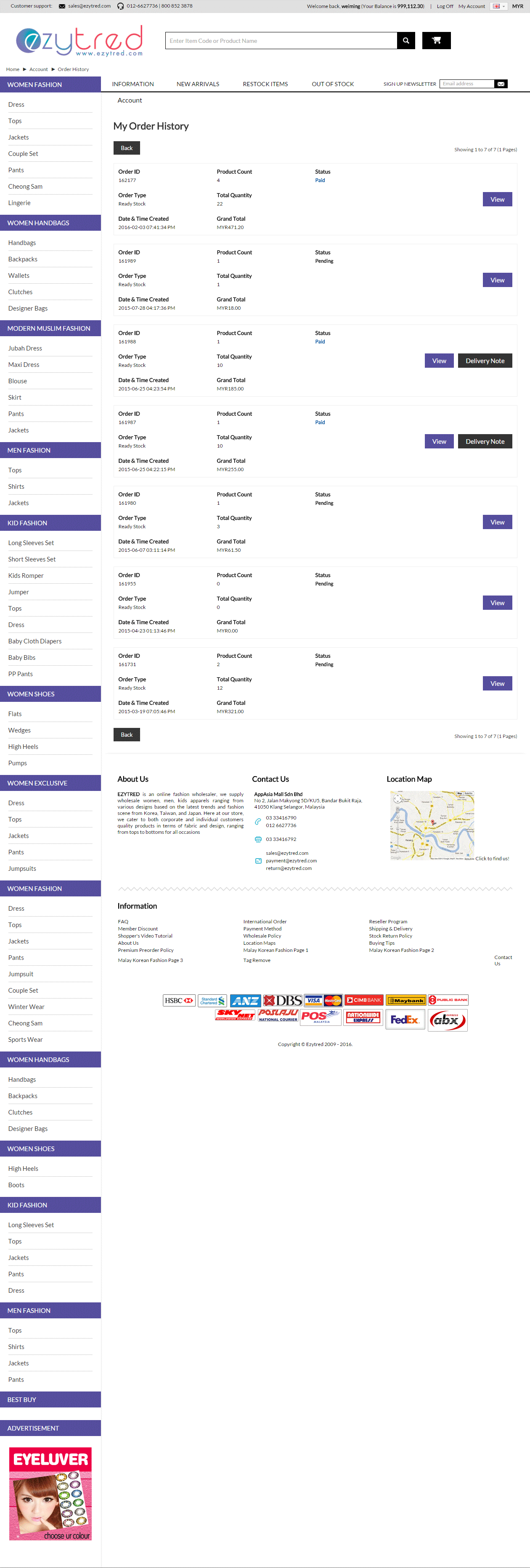Click the Ezytred logo
530x1568 pixels.
pyautogui.click(x=79, y=41)
